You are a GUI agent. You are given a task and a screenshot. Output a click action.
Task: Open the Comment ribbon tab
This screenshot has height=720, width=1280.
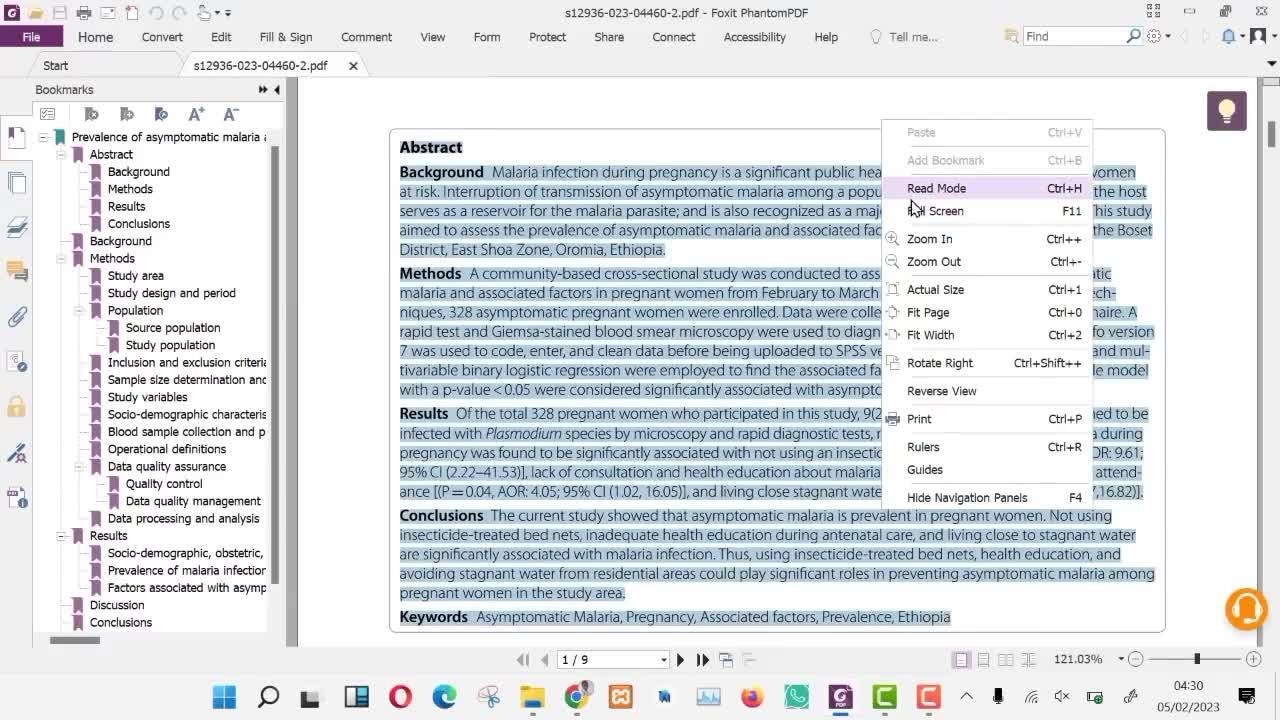point(366,37)
